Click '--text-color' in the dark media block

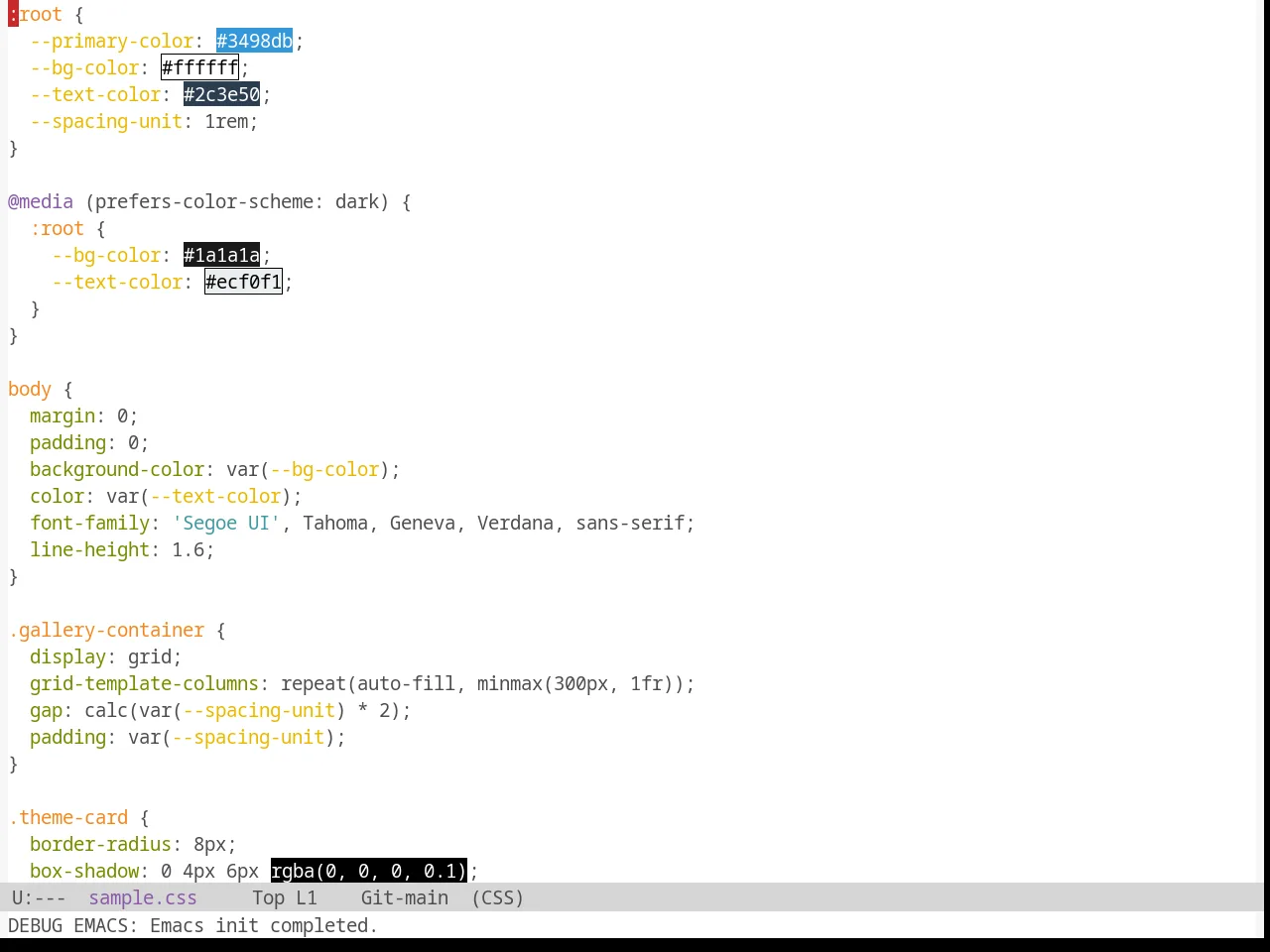pyautogui.click(x=117, y=282)
